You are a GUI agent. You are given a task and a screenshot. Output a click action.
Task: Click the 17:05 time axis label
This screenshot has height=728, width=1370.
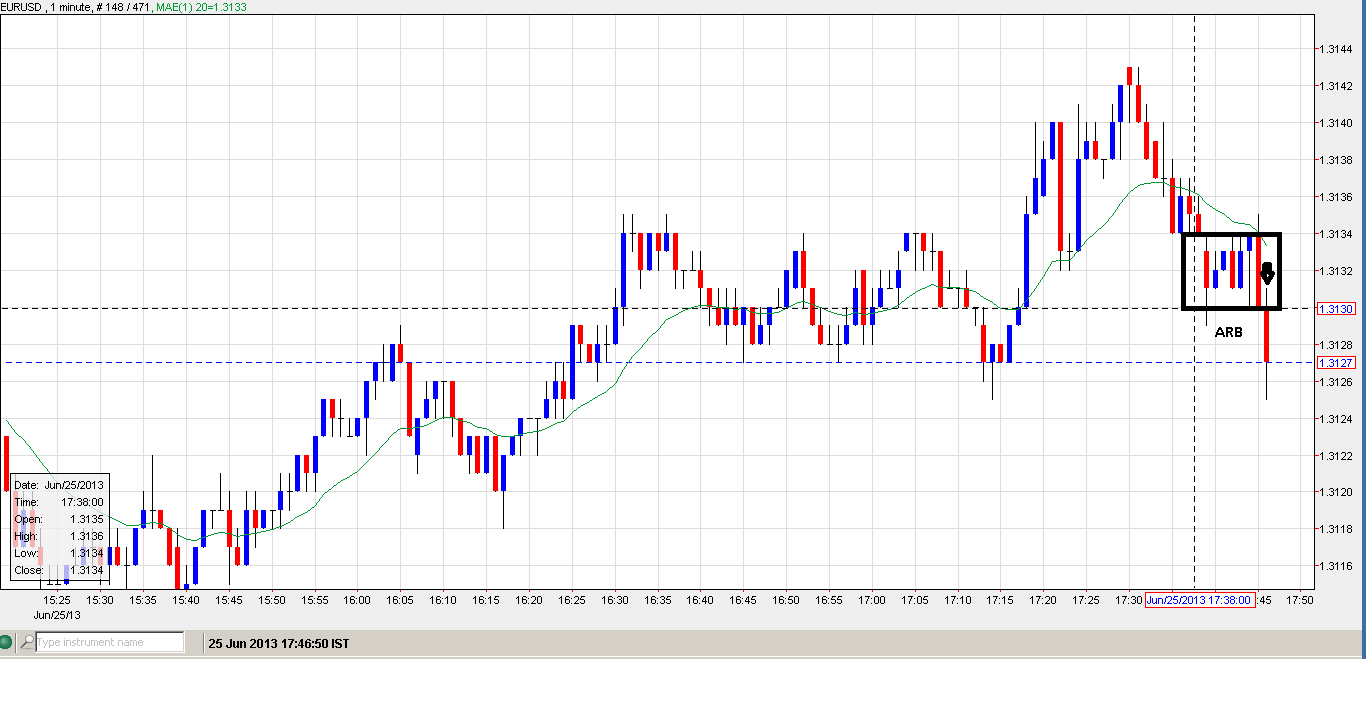(x=915, y=600)
